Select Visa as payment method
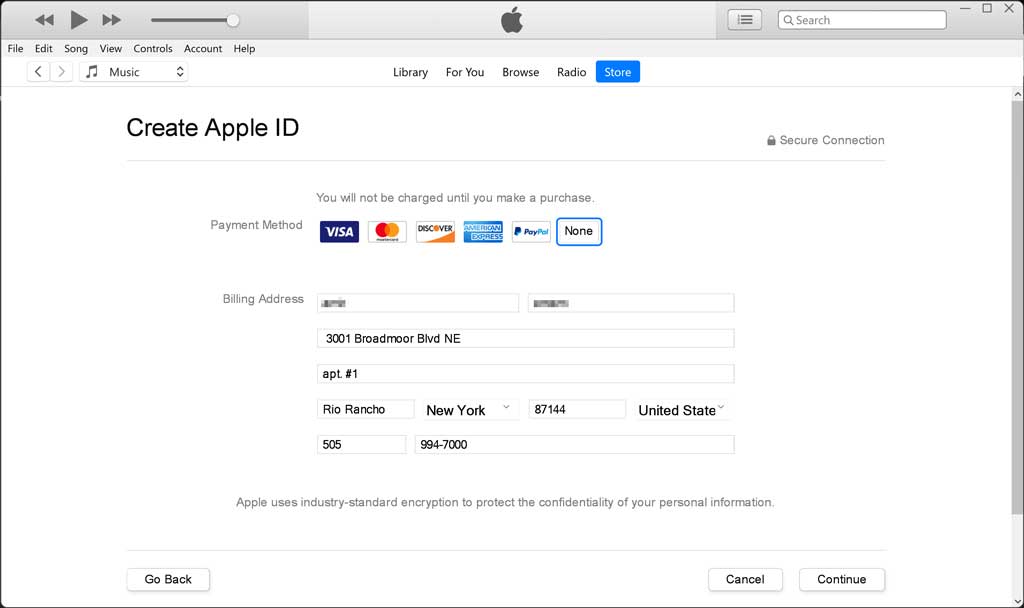 pyautogui.click(x=340, y=232)
